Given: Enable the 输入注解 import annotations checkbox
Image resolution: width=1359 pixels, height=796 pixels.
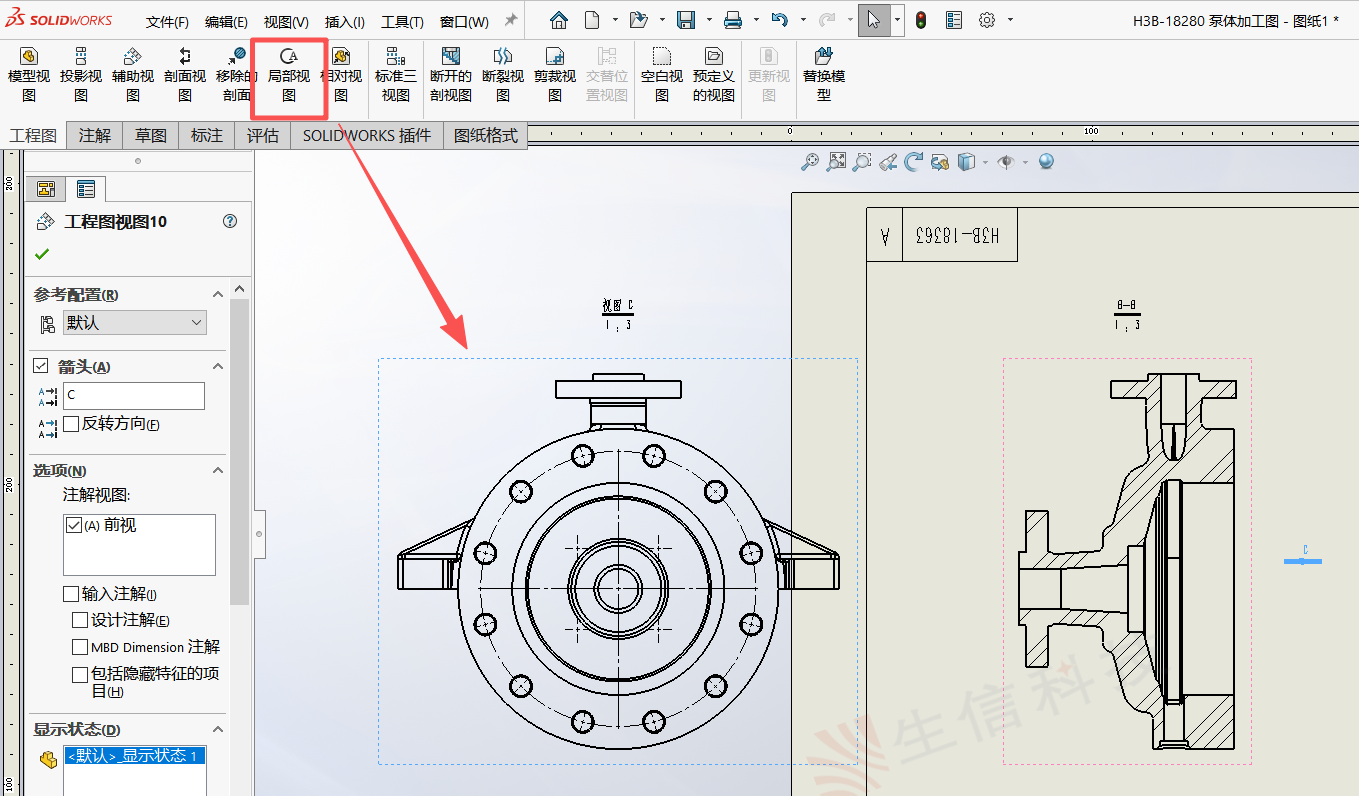Looking at the screenshot, I should coord(71,594).
